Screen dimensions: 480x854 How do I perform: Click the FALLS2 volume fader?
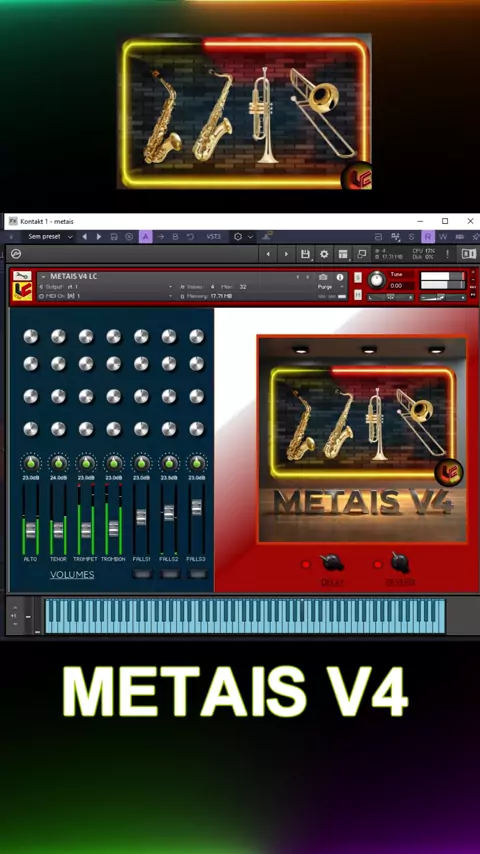coord(169,513)
